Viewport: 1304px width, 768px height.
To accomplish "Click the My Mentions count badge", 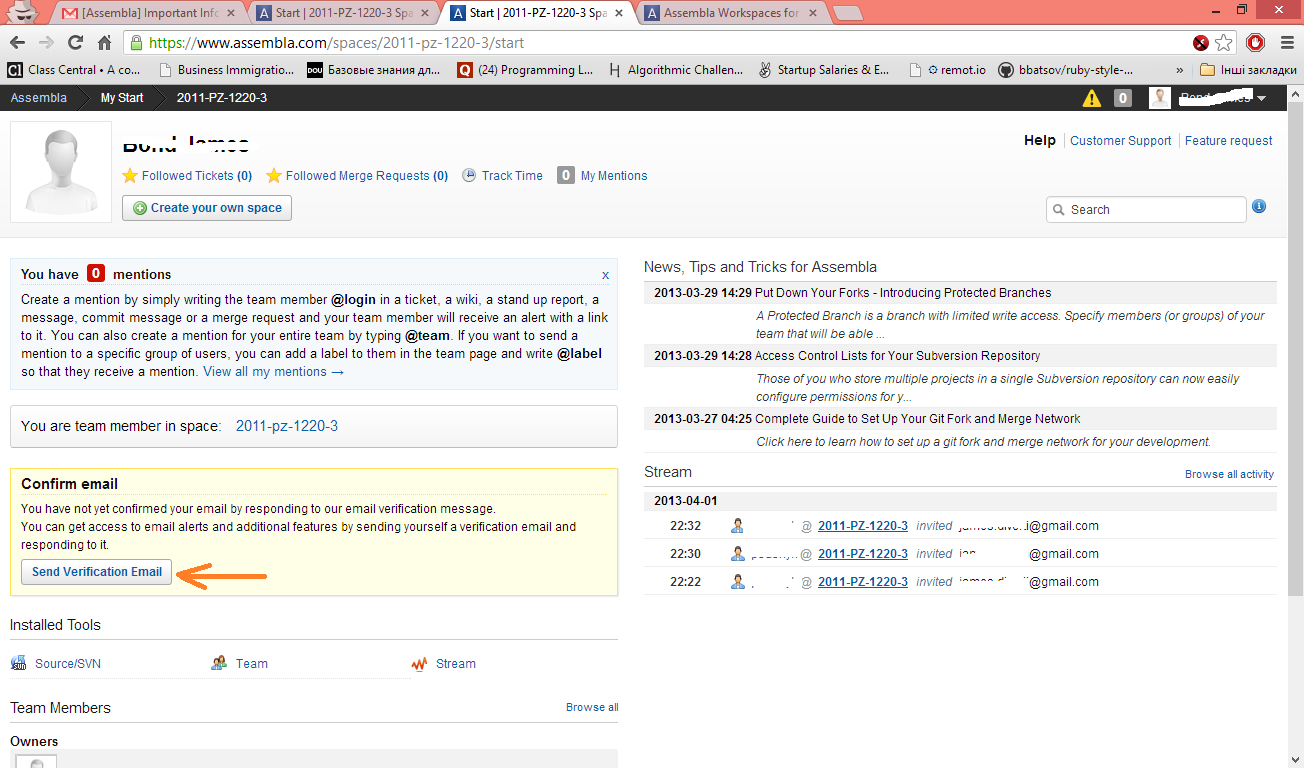I will [x=565, y=175].
